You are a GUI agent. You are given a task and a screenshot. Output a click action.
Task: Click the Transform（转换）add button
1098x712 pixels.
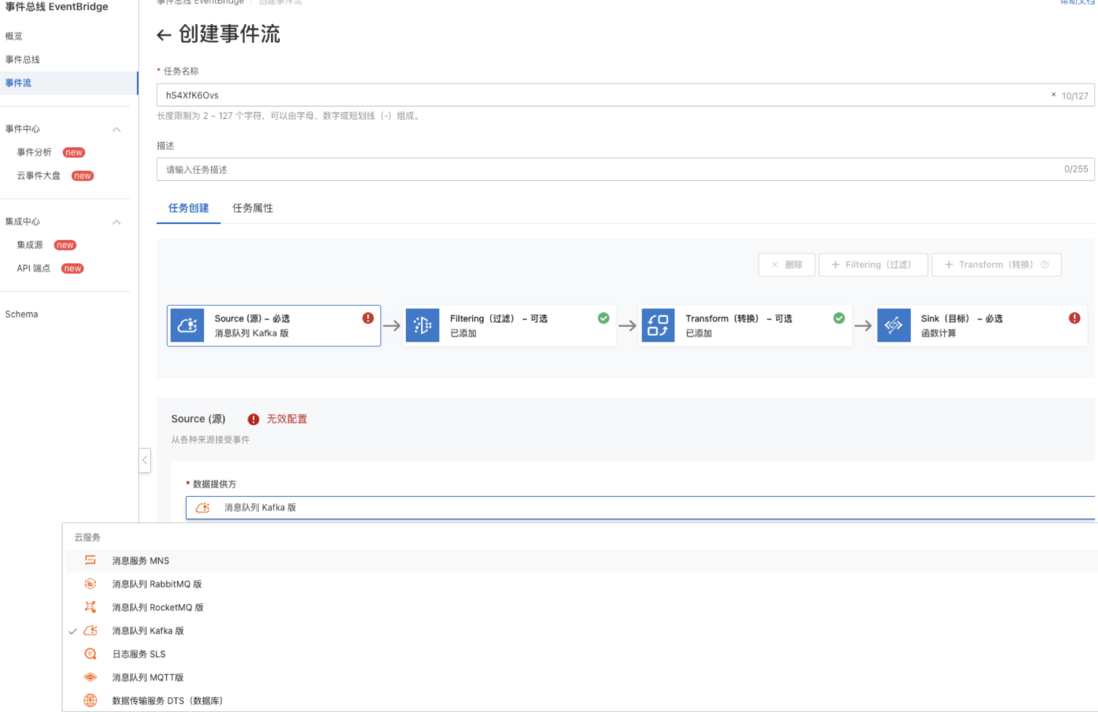click(996, 265)
